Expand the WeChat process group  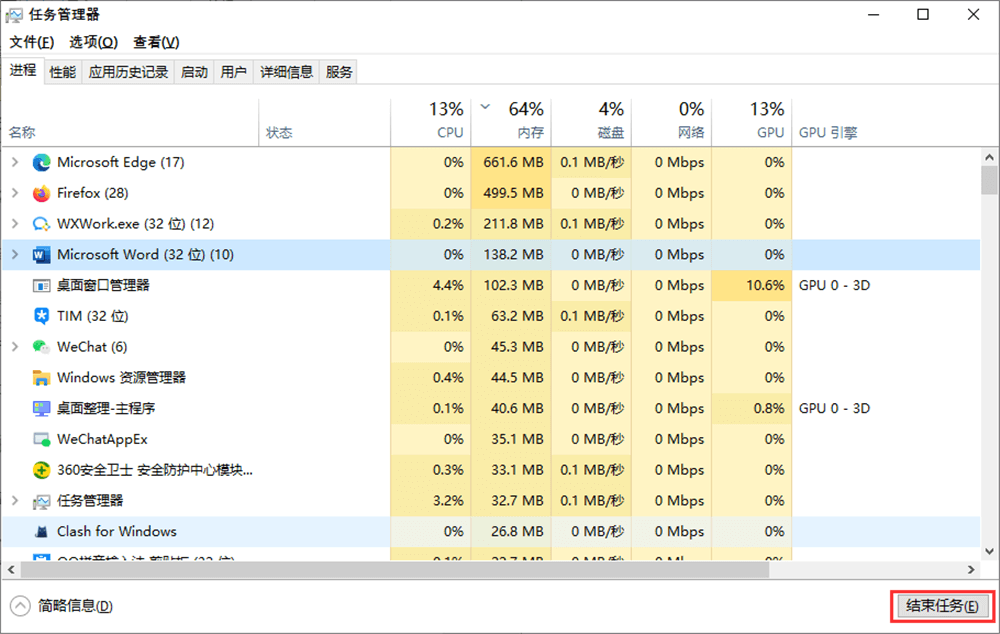pyautogui.click(x=15, y=347)
